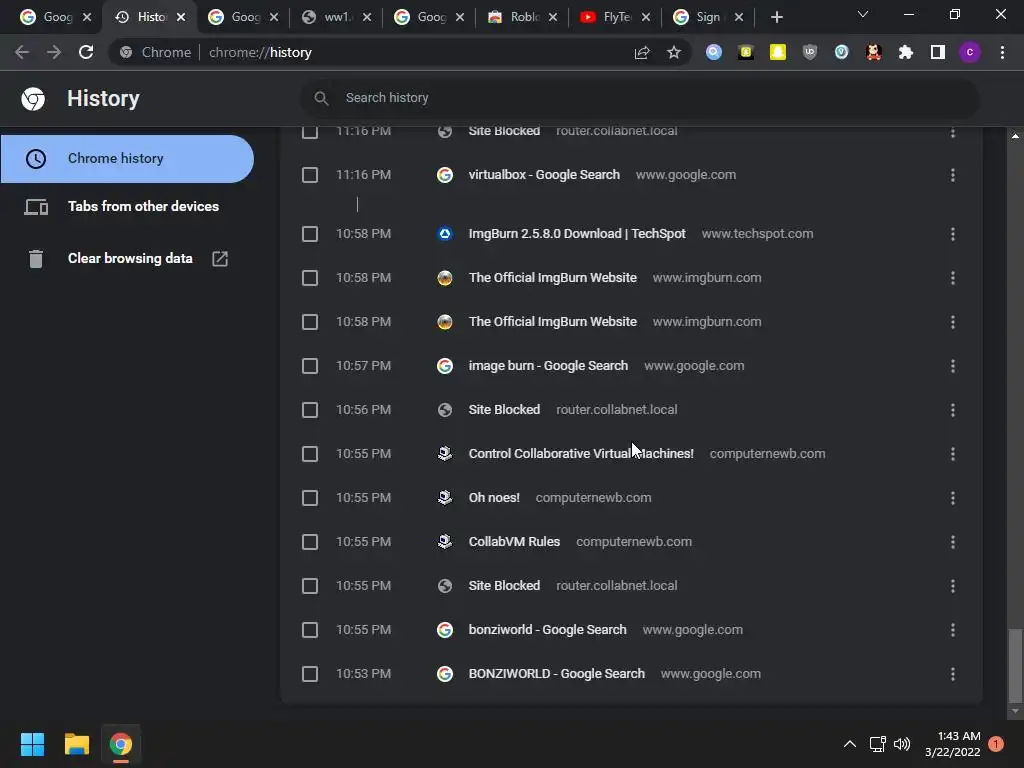The height and width of the screenshot is (768, 1024).
Task: Click the uBlock shield extension icon
Action: (809, 52)
